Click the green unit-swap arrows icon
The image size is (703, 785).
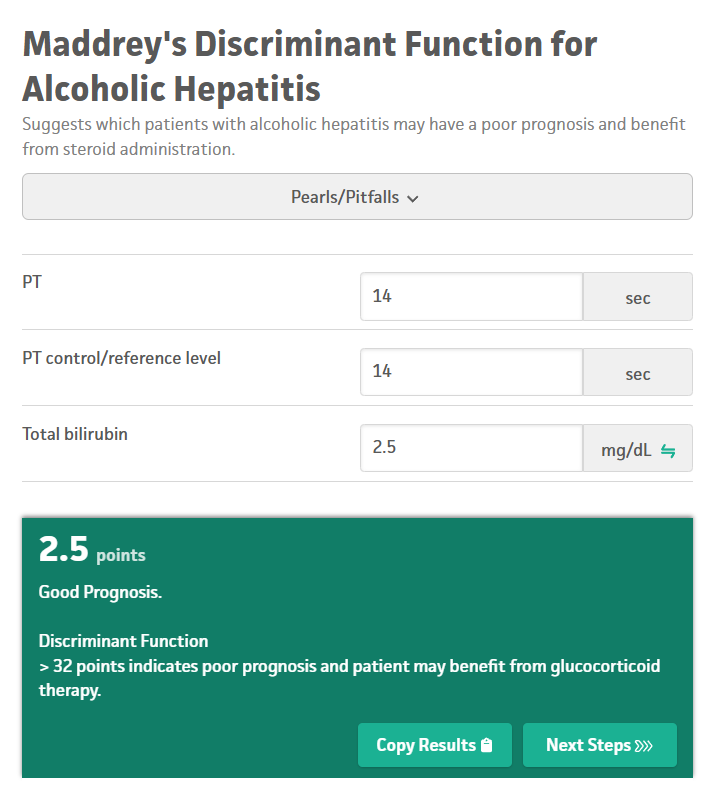[668, 450]
